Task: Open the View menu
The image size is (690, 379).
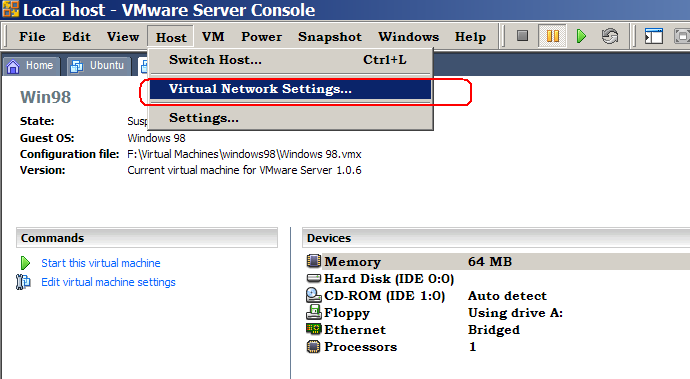Action: coord(123,37)
